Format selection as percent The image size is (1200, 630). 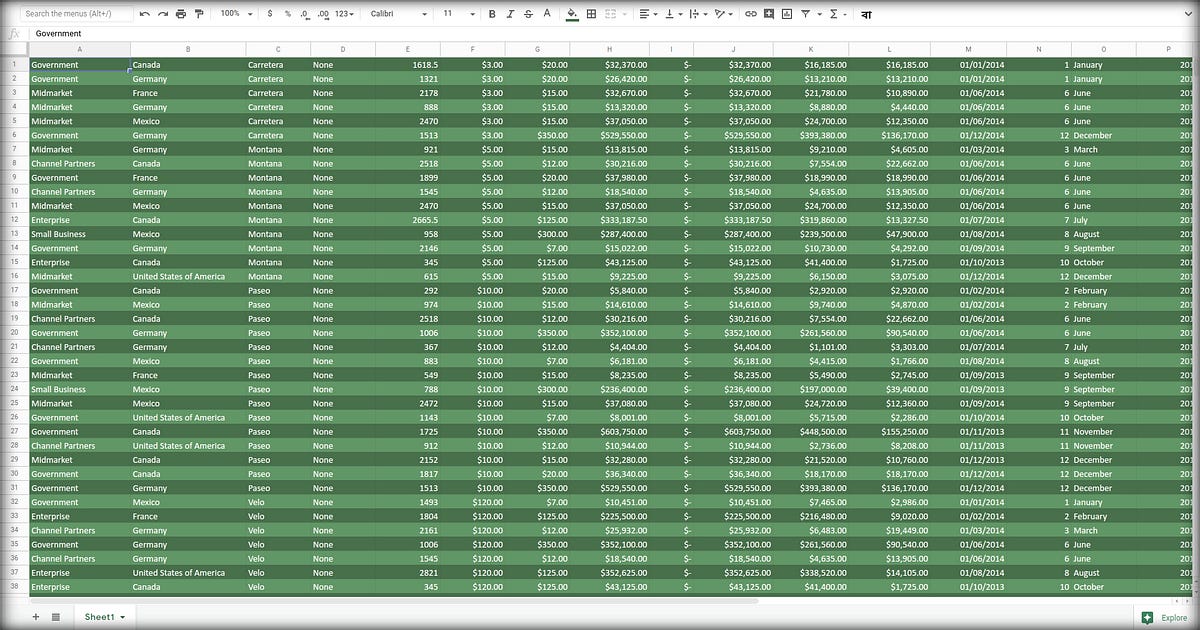point(289,14)
